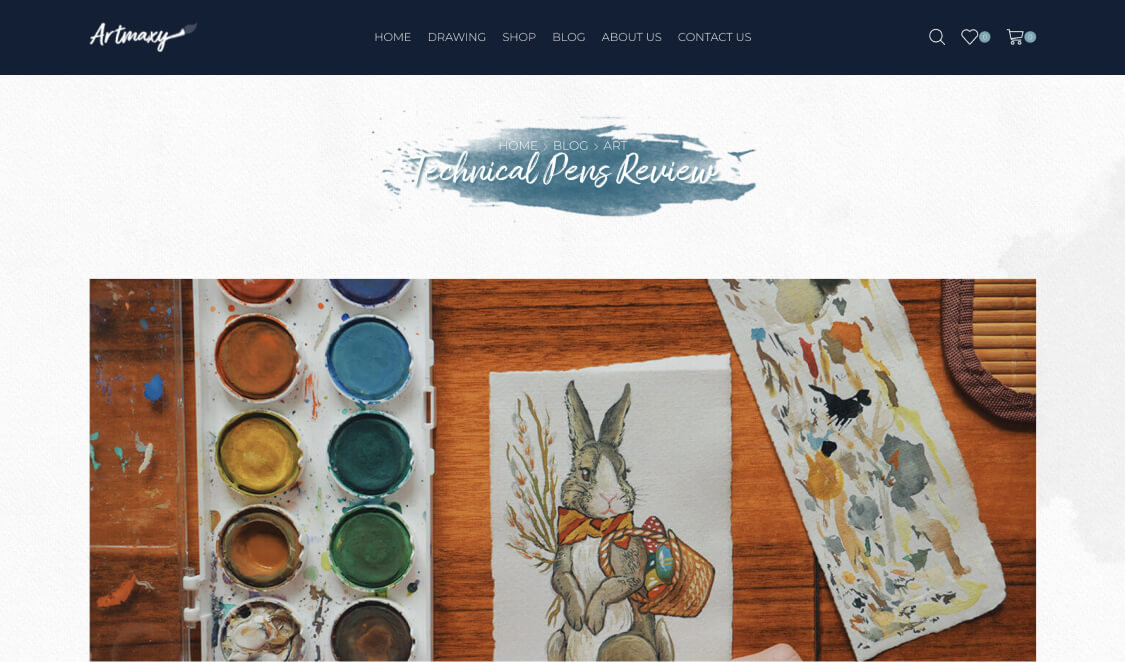Open the Shop menu item

519,37
